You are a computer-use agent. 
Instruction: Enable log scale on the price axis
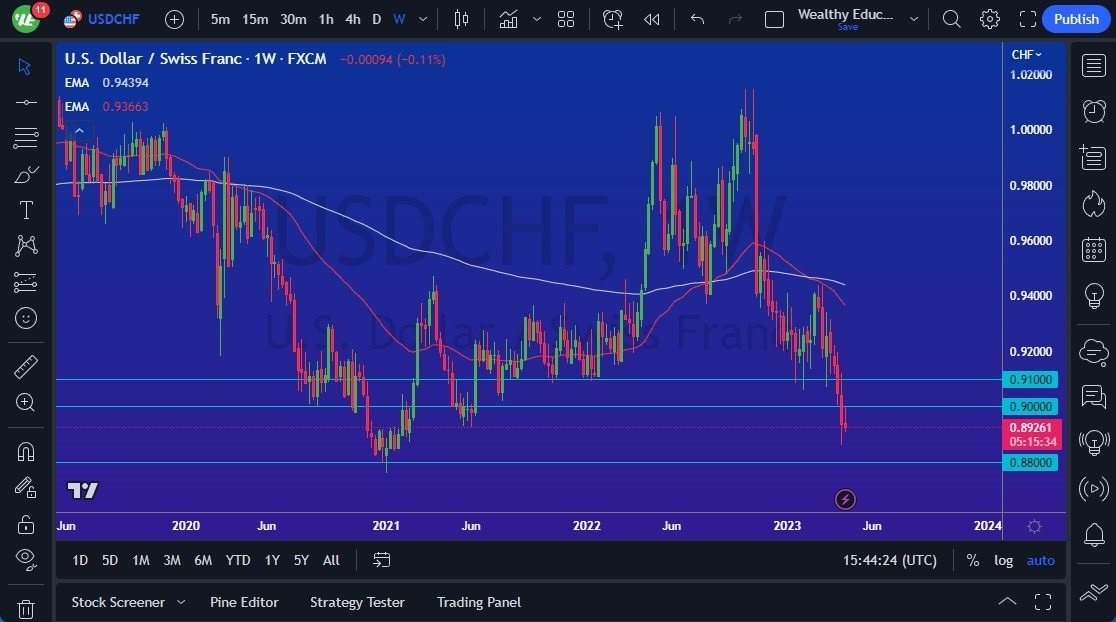[x=1003, y=560]
